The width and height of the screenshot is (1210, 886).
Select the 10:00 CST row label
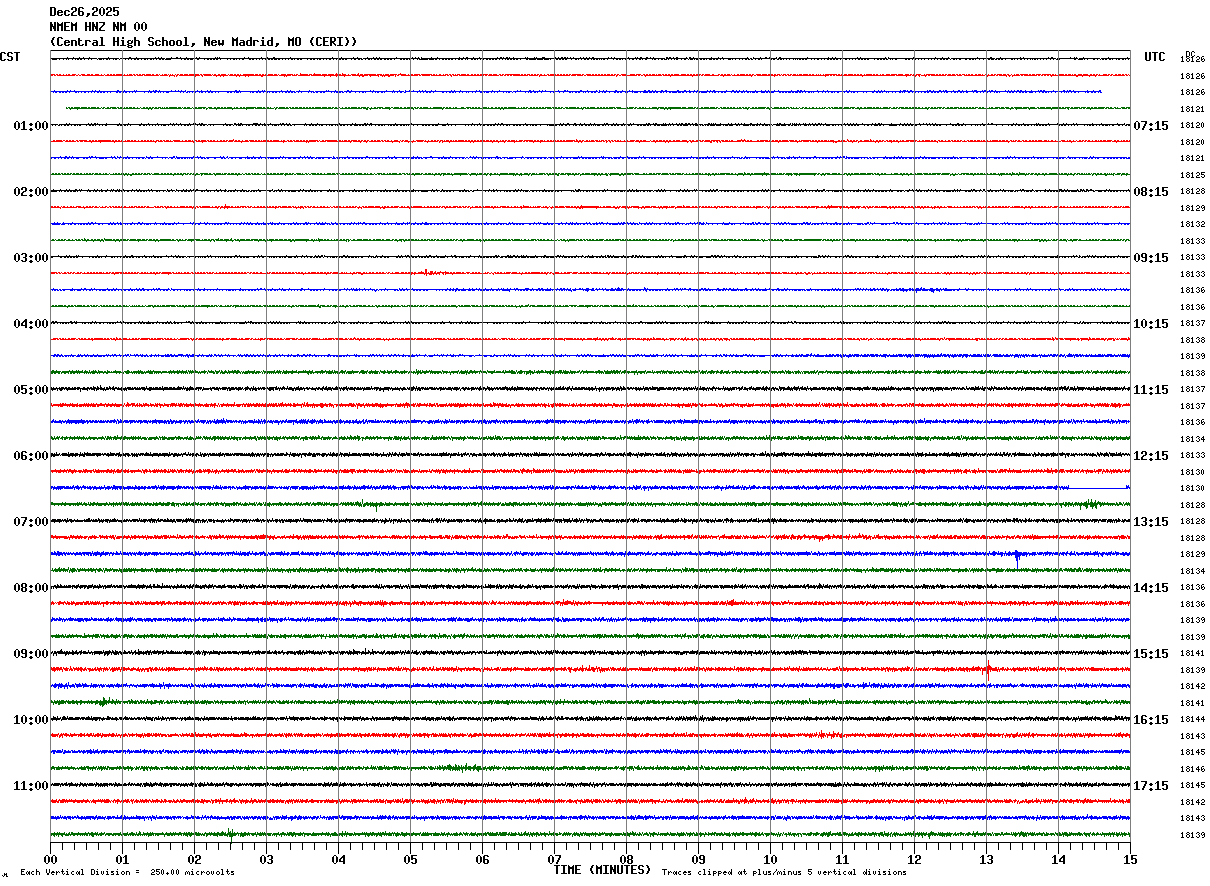coord(31,720)
